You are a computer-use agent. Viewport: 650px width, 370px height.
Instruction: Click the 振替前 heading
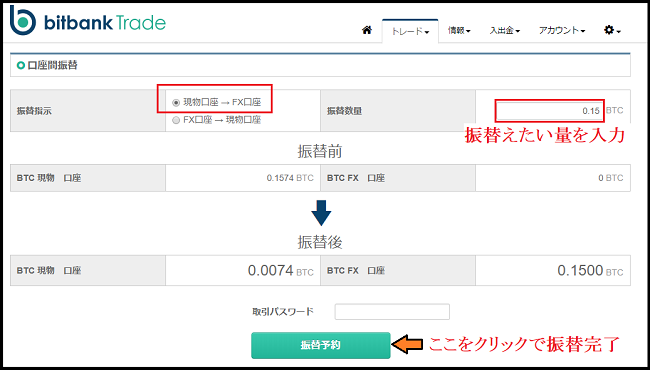(x=320, y=151)
